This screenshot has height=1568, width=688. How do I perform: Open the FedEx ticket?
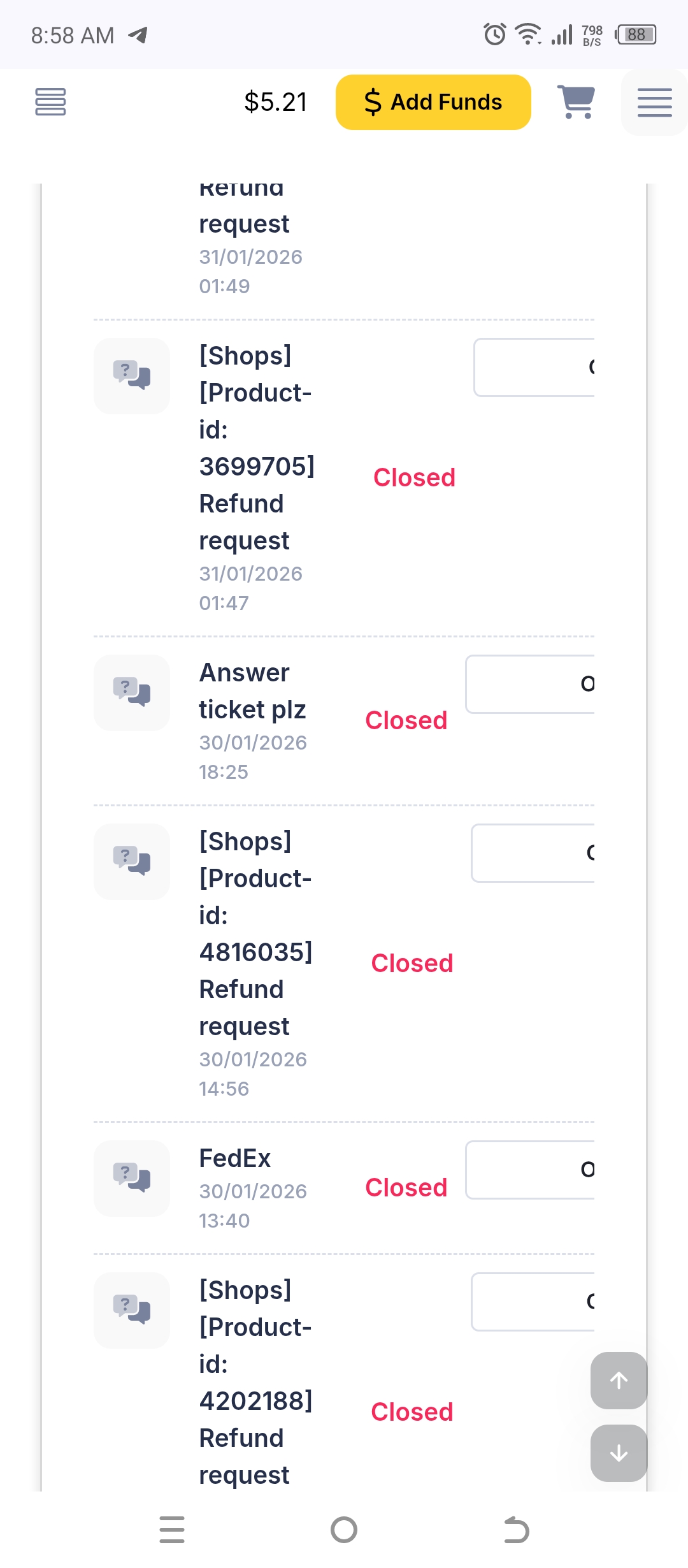tap(234, 1158)
